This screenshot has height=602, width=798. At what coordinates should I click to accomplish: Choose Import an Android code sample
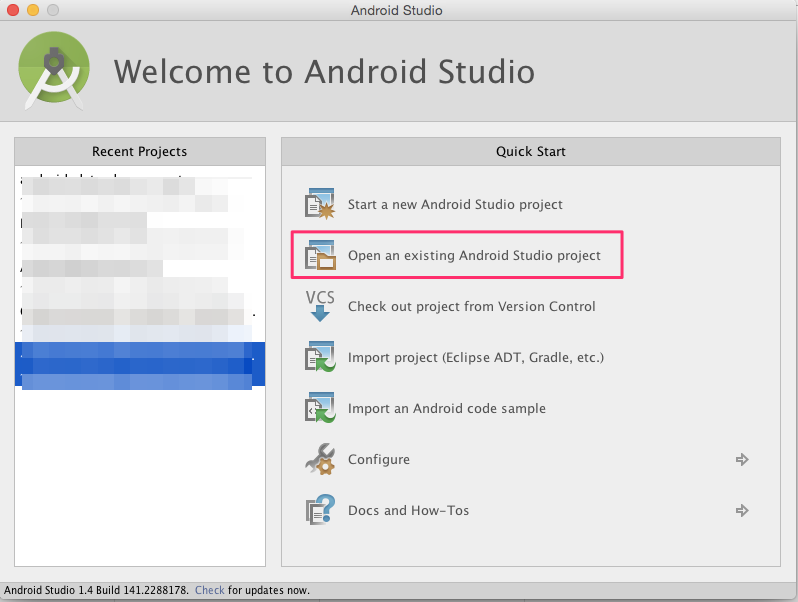point(446,408)
